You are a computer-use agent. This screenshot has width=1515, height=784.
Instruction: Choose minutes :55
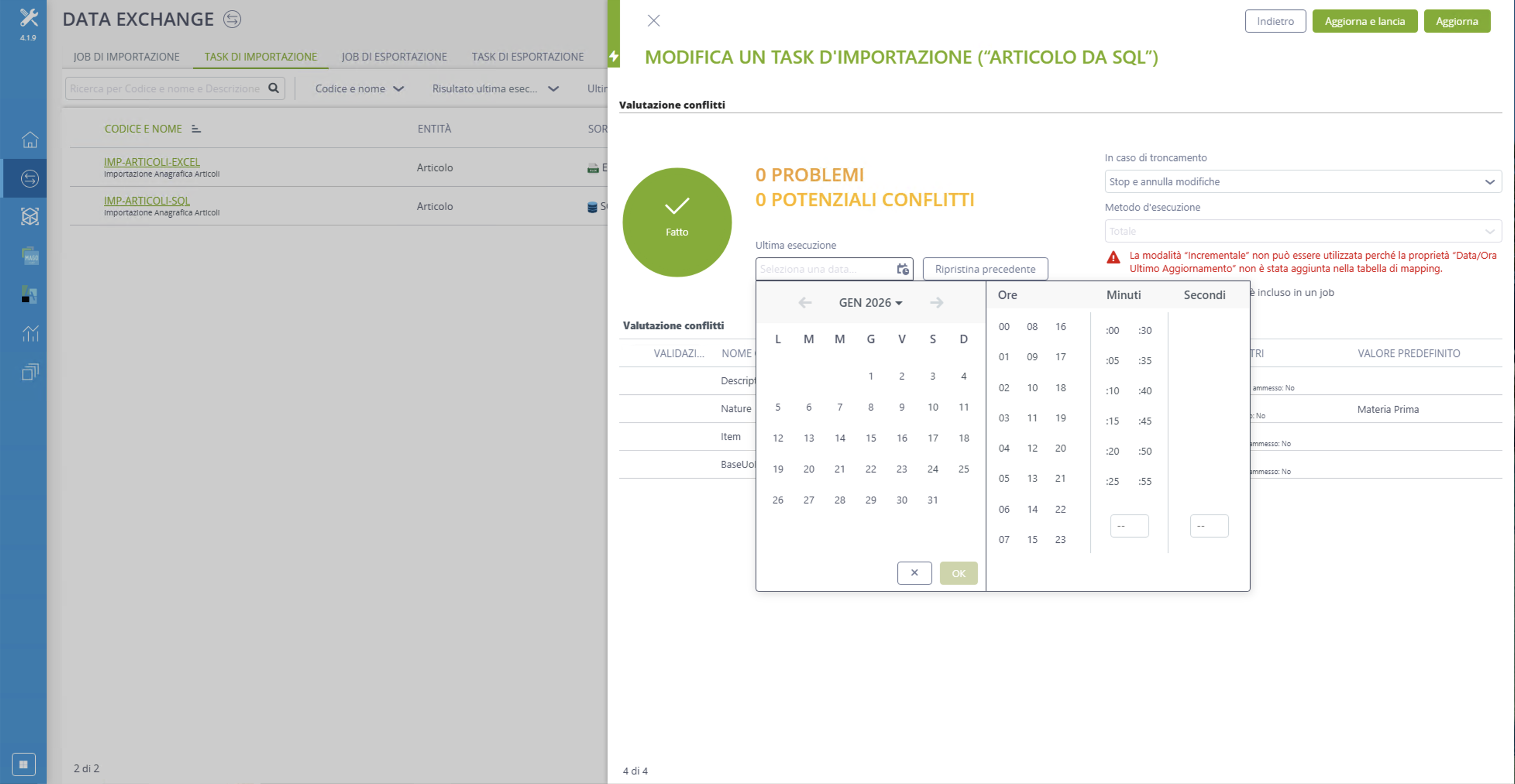(1145, 481)
